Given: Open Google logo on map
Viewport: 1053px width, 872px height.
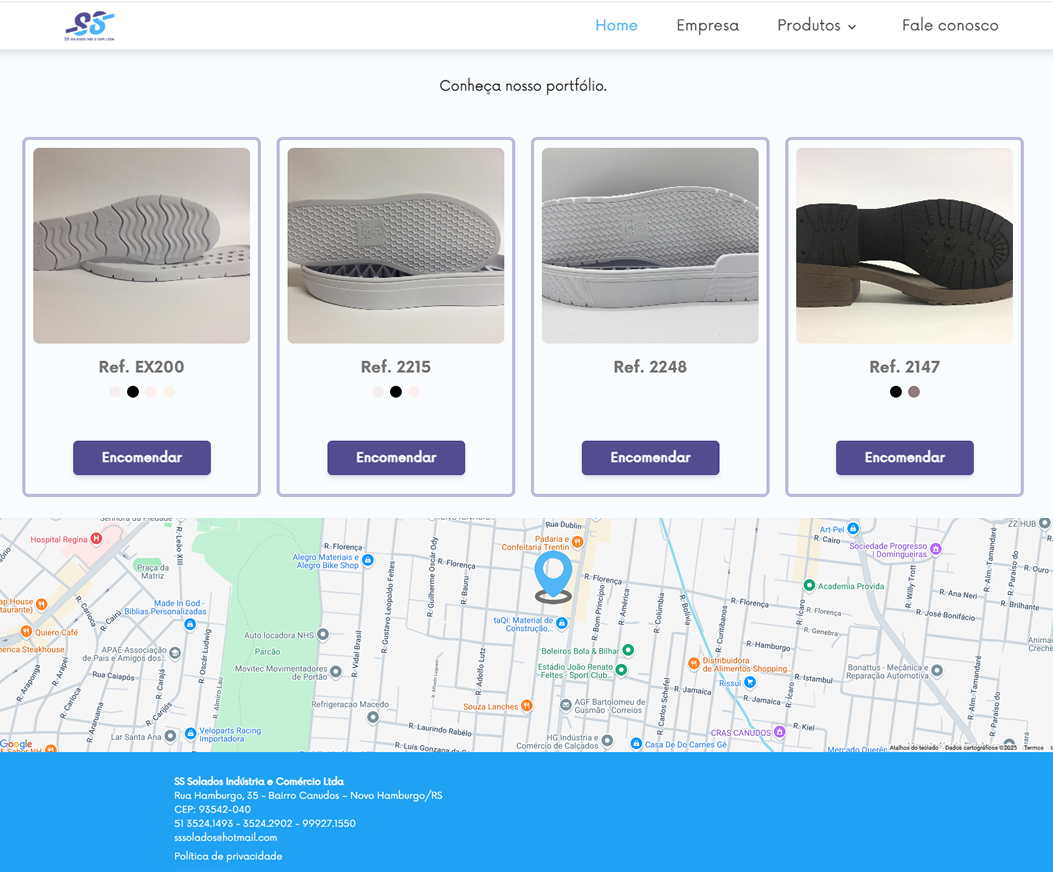Looking at the screenshot, I should tap(16, 744).
